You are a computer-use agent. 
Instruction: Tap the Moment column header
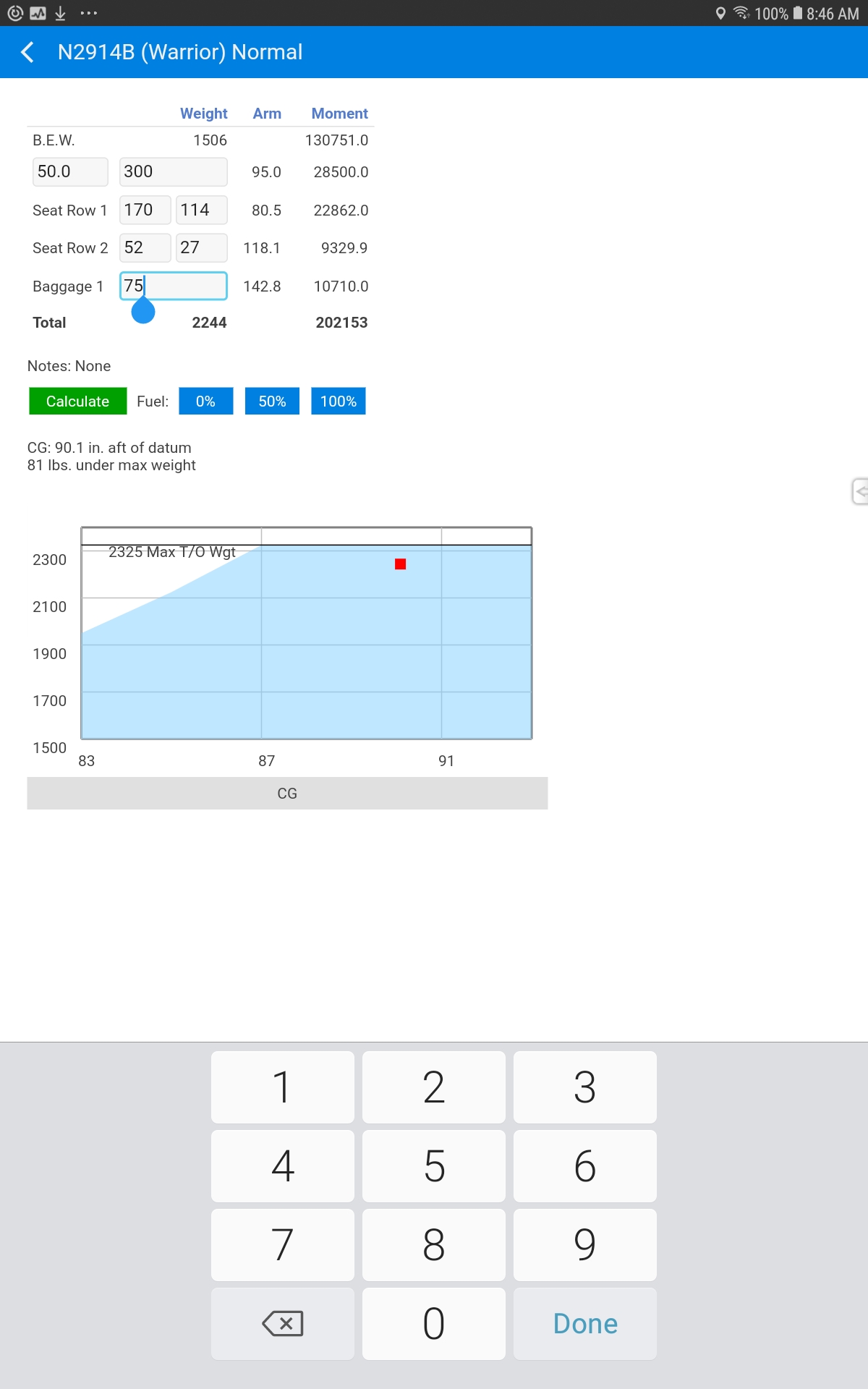[340, 114]
